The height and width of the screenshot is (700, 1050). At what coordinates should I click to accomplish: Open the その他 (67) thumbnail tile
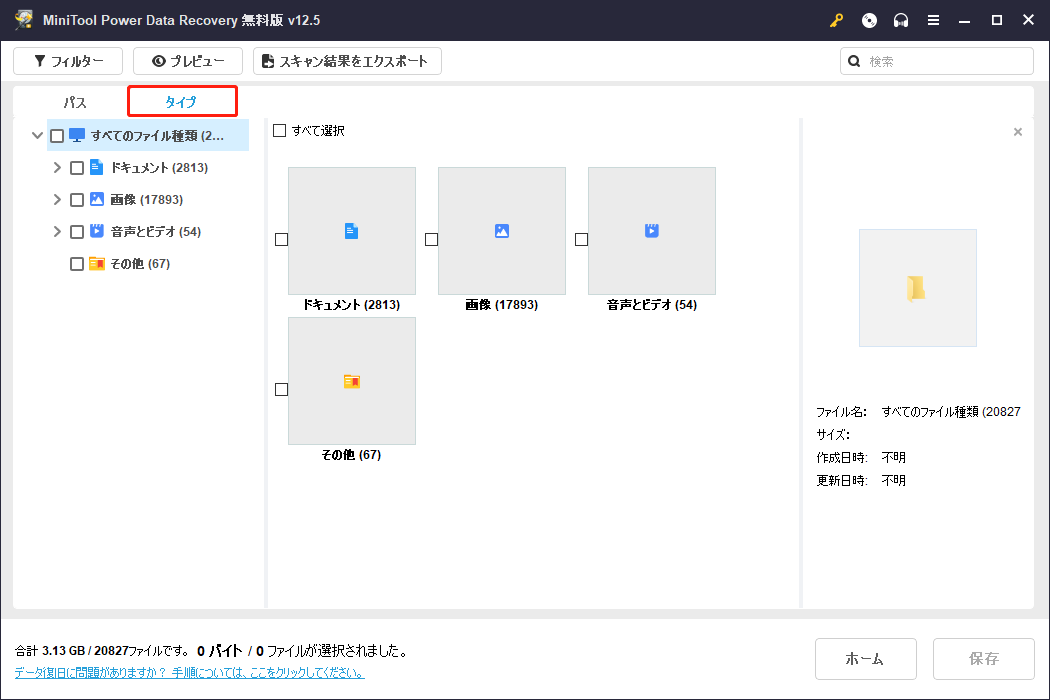coord(352,381)
